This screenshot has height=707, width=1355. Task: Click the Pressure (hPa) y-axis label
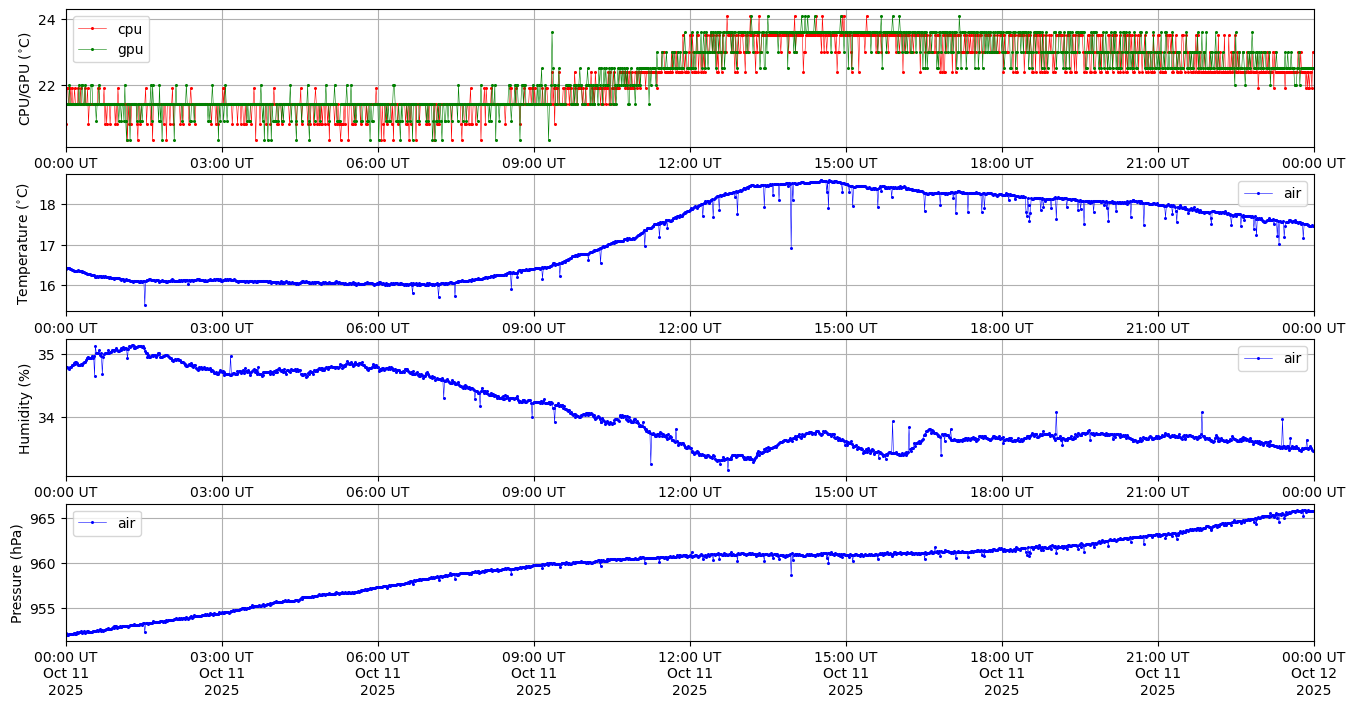(x=17, y=573)
